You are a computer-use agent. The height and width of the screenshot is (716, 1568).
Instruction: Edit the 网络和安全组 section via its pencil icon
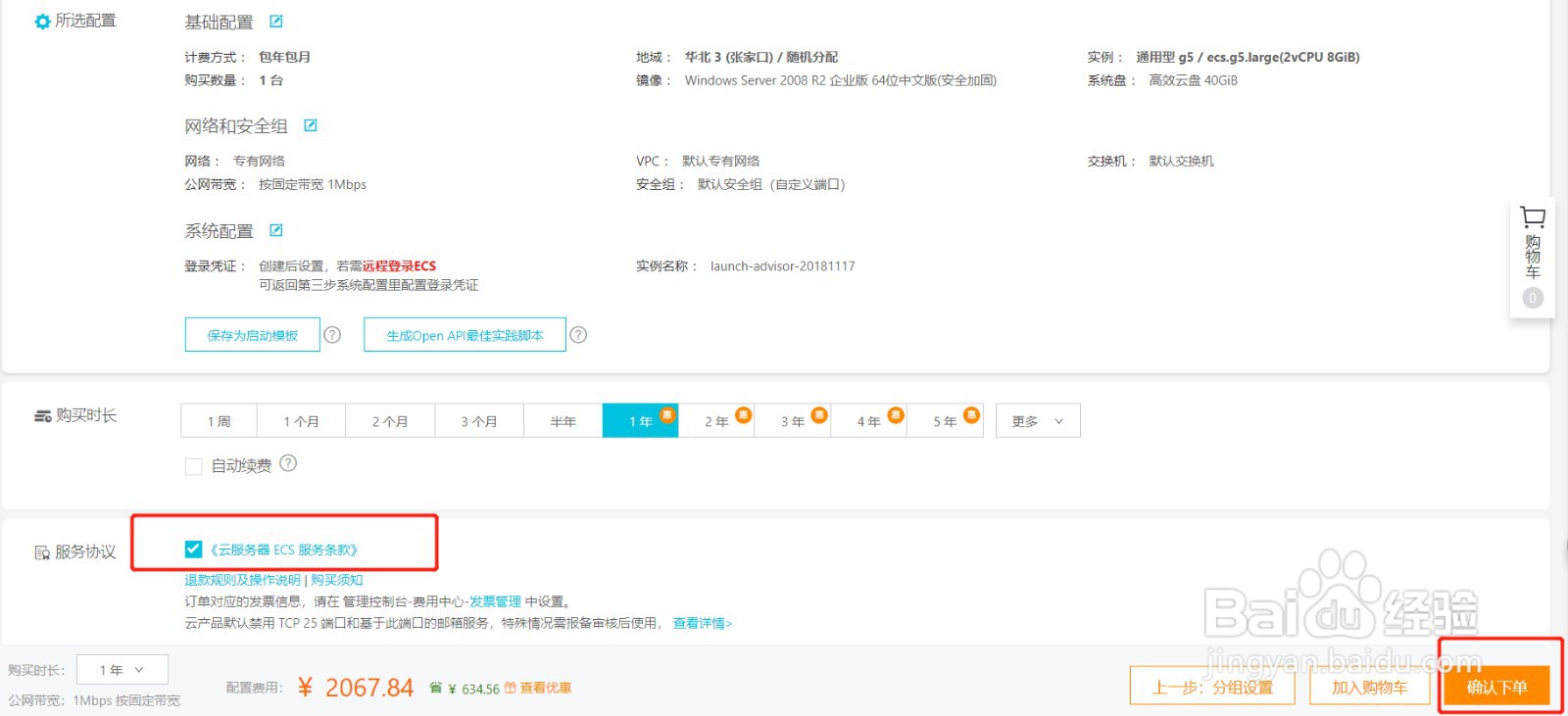[311, 125]
